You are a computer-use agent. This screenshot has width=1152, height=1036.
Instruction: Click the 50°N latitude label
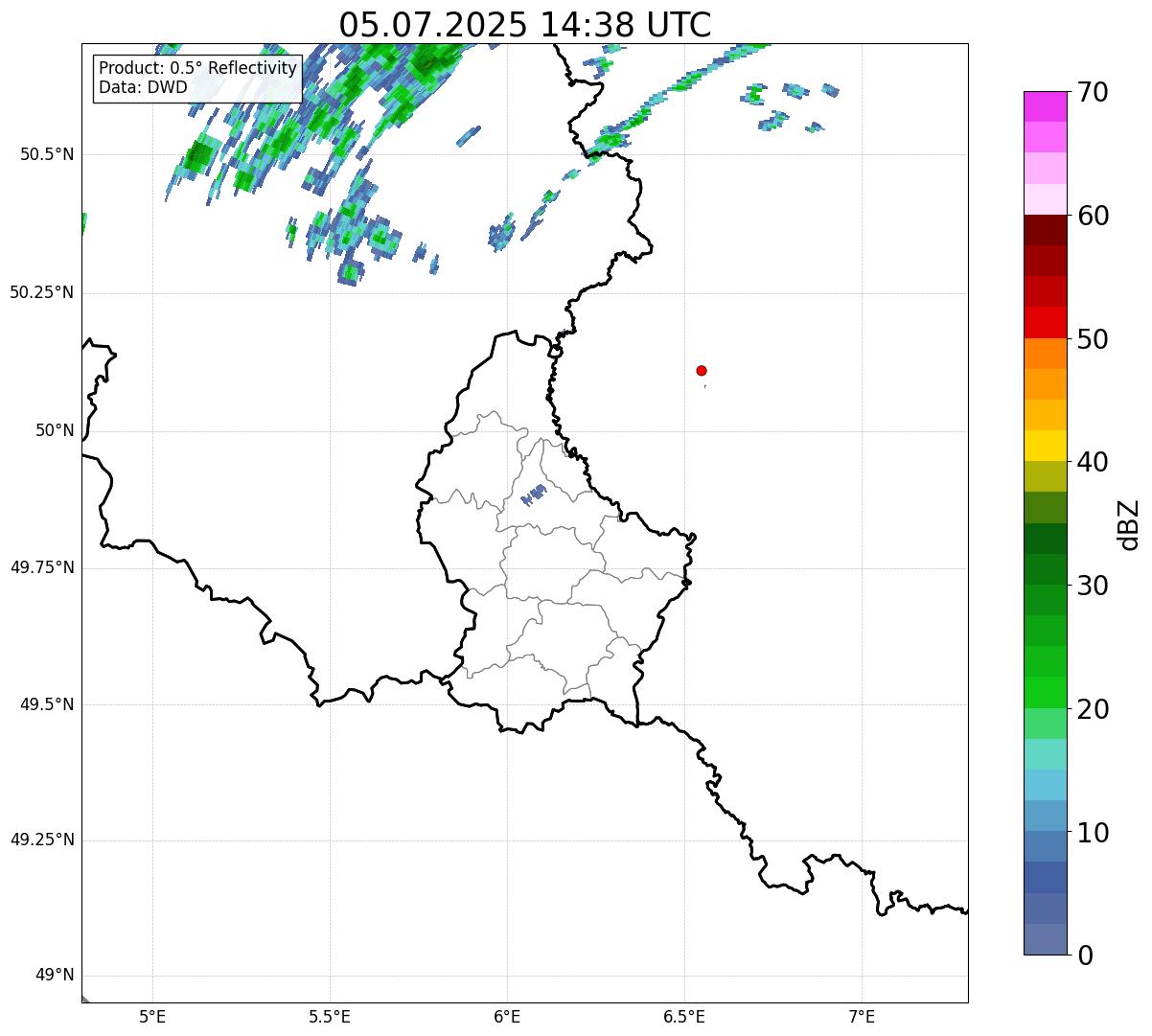(x=56, y=430)
